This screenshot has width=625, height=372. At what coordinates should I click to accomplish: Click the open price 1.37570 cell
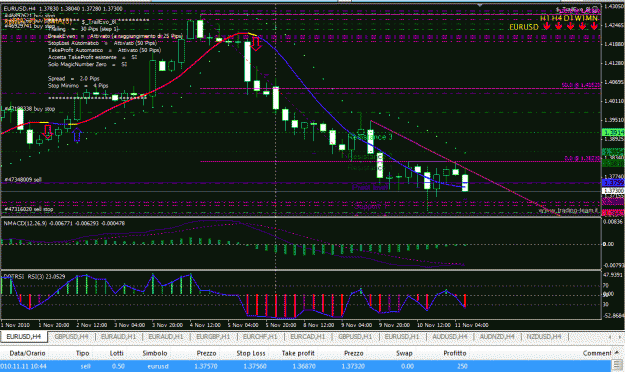pyautogui.click(x=206, y=366)
